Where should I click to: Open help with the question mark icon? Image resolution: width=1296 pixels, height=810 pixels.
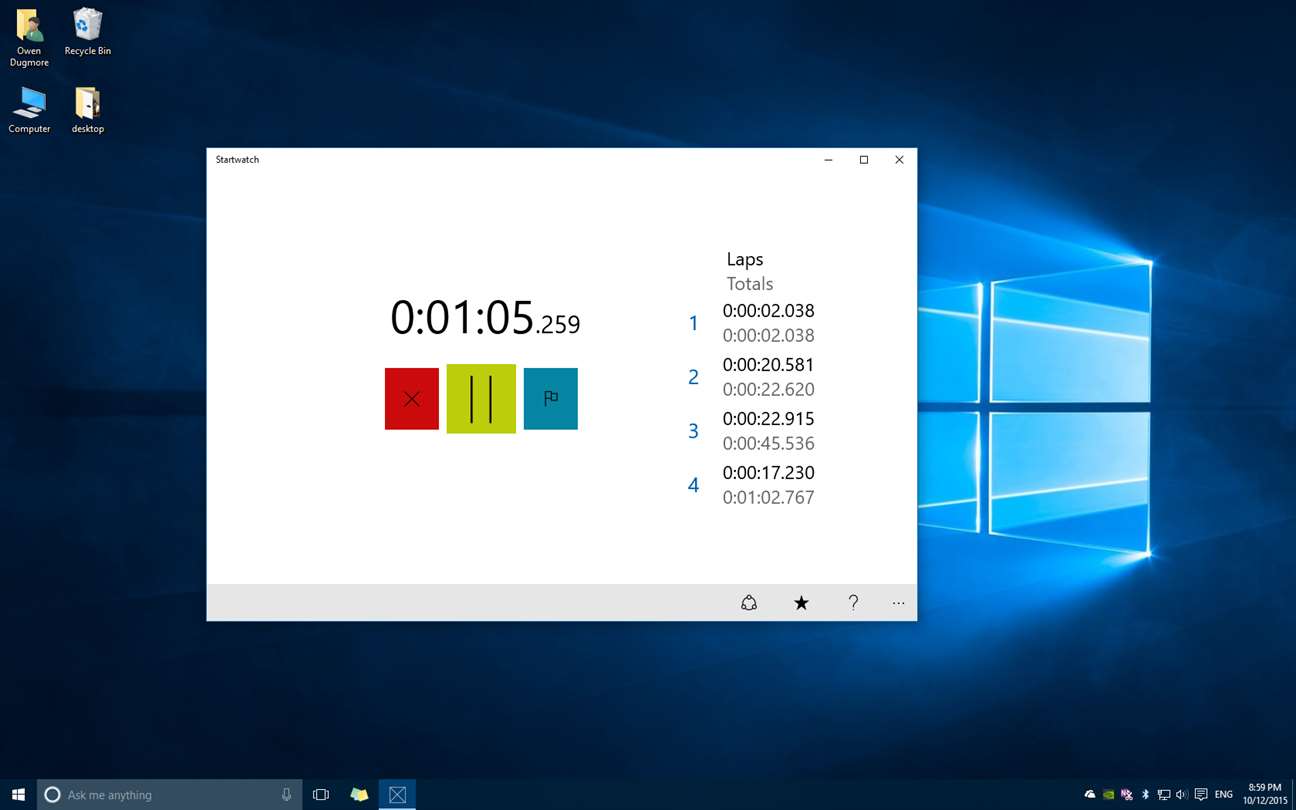pyautogui.click(x=853, y=602)
